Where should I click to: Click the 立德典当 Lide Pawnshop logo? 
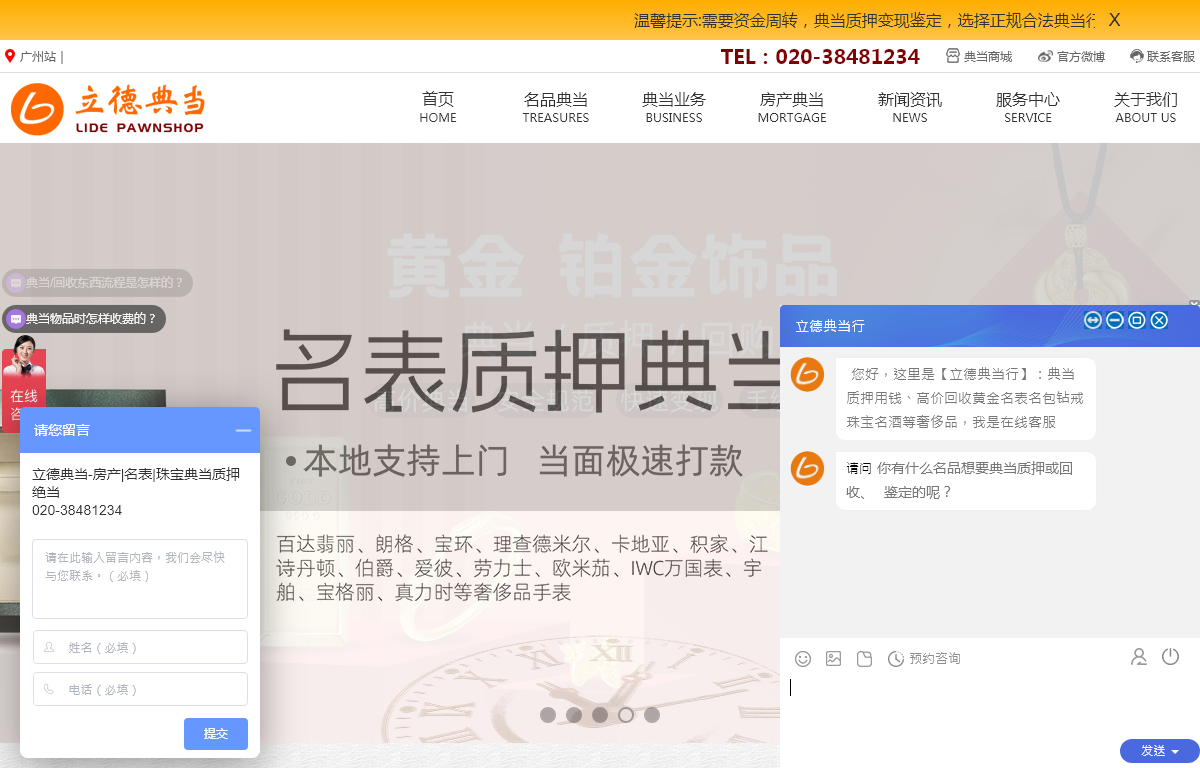coord(108,108)
